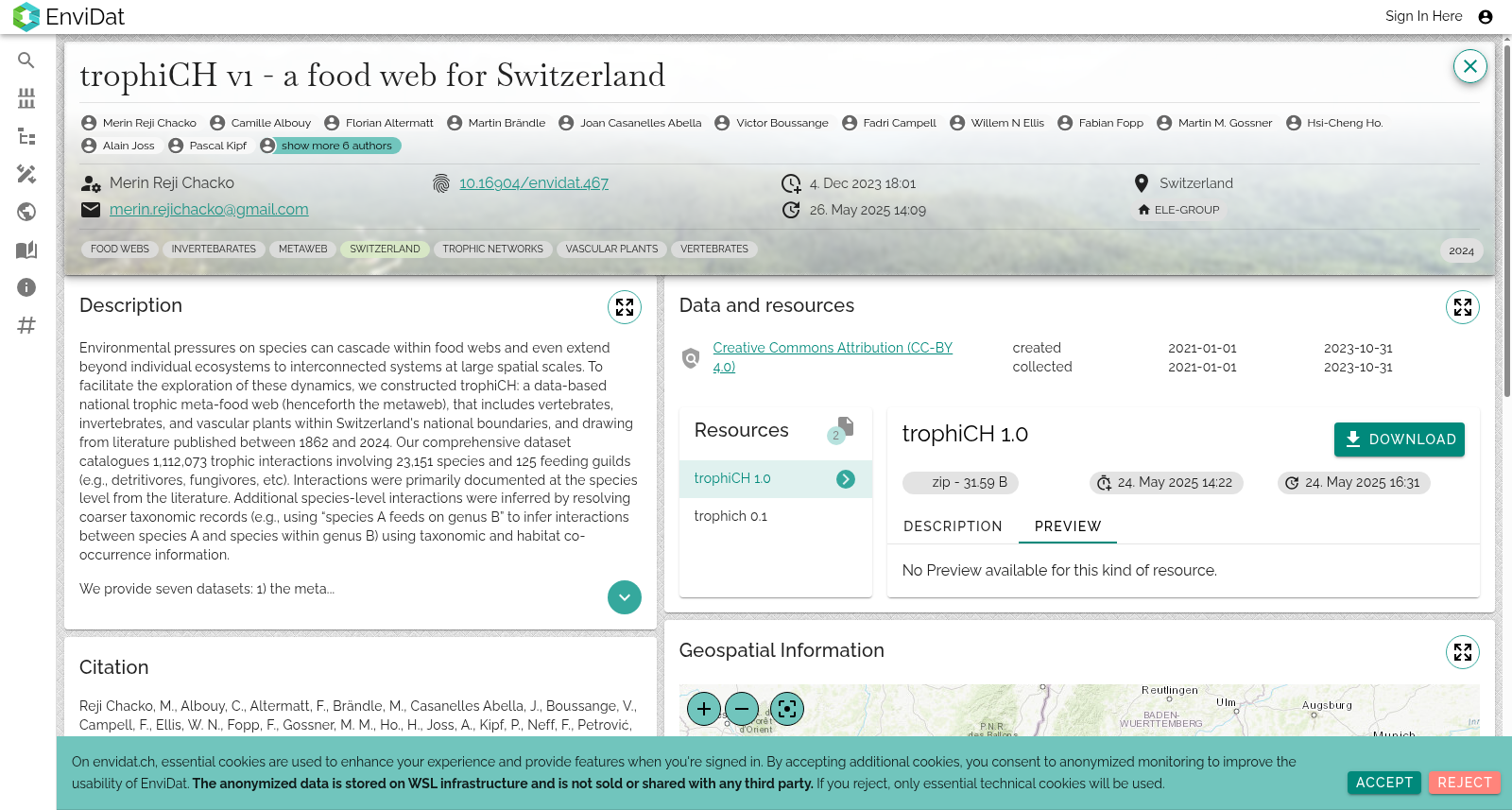
Task: Click the 2024 year chip
Action: click(1461, 250)
